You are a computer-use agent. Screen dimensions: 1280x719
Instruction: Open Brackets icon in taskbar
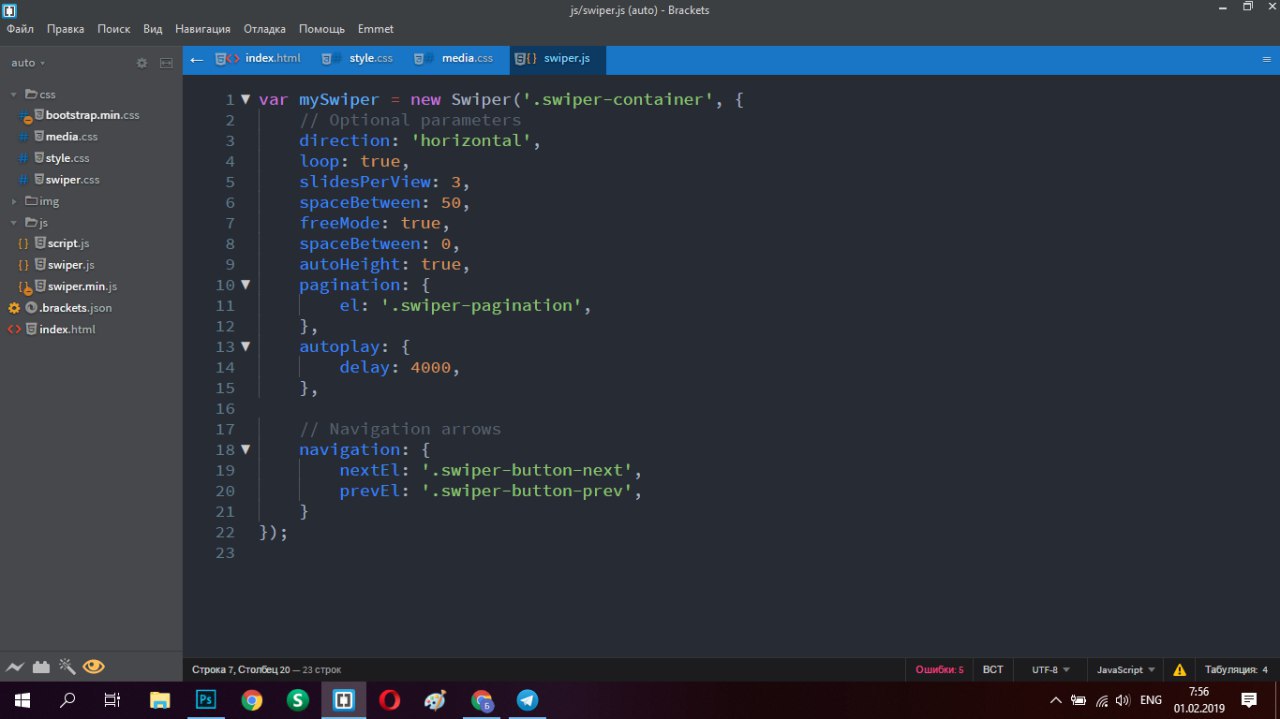[x=344, y=699]
